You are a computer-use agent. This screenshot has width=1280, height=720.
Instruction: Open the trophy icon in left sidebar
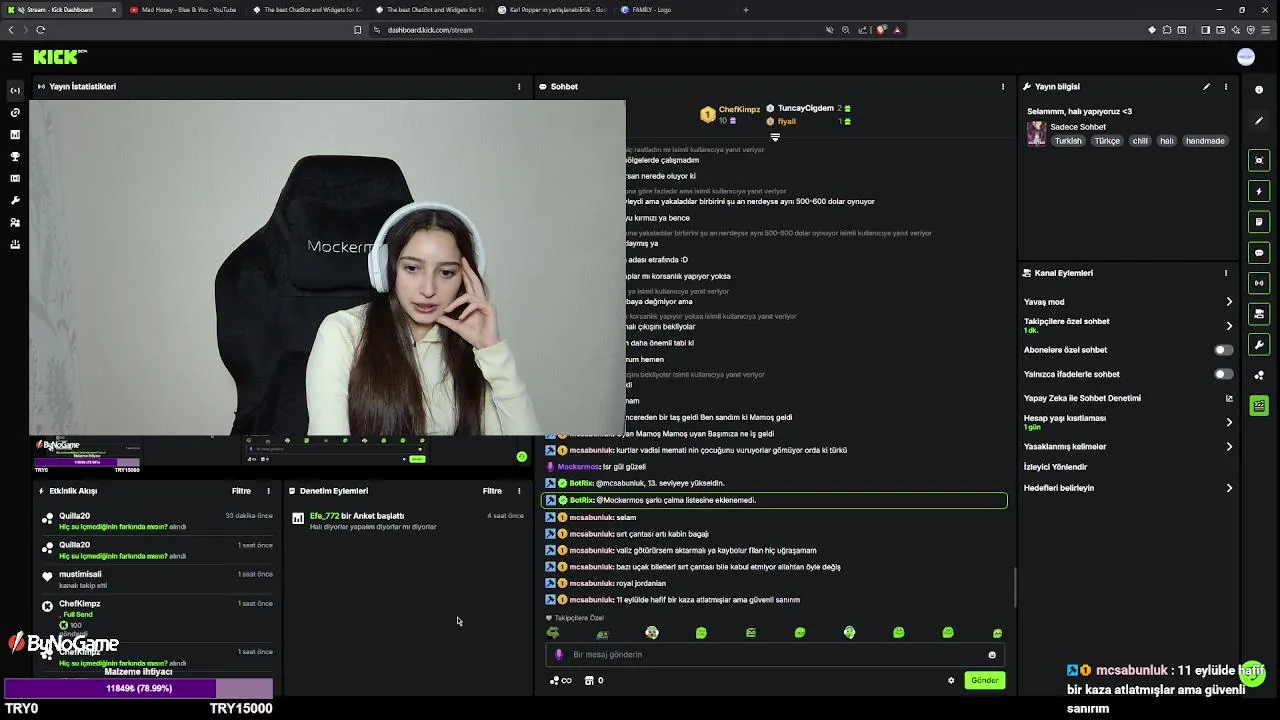pyautogui.click(x=15, y=156)
